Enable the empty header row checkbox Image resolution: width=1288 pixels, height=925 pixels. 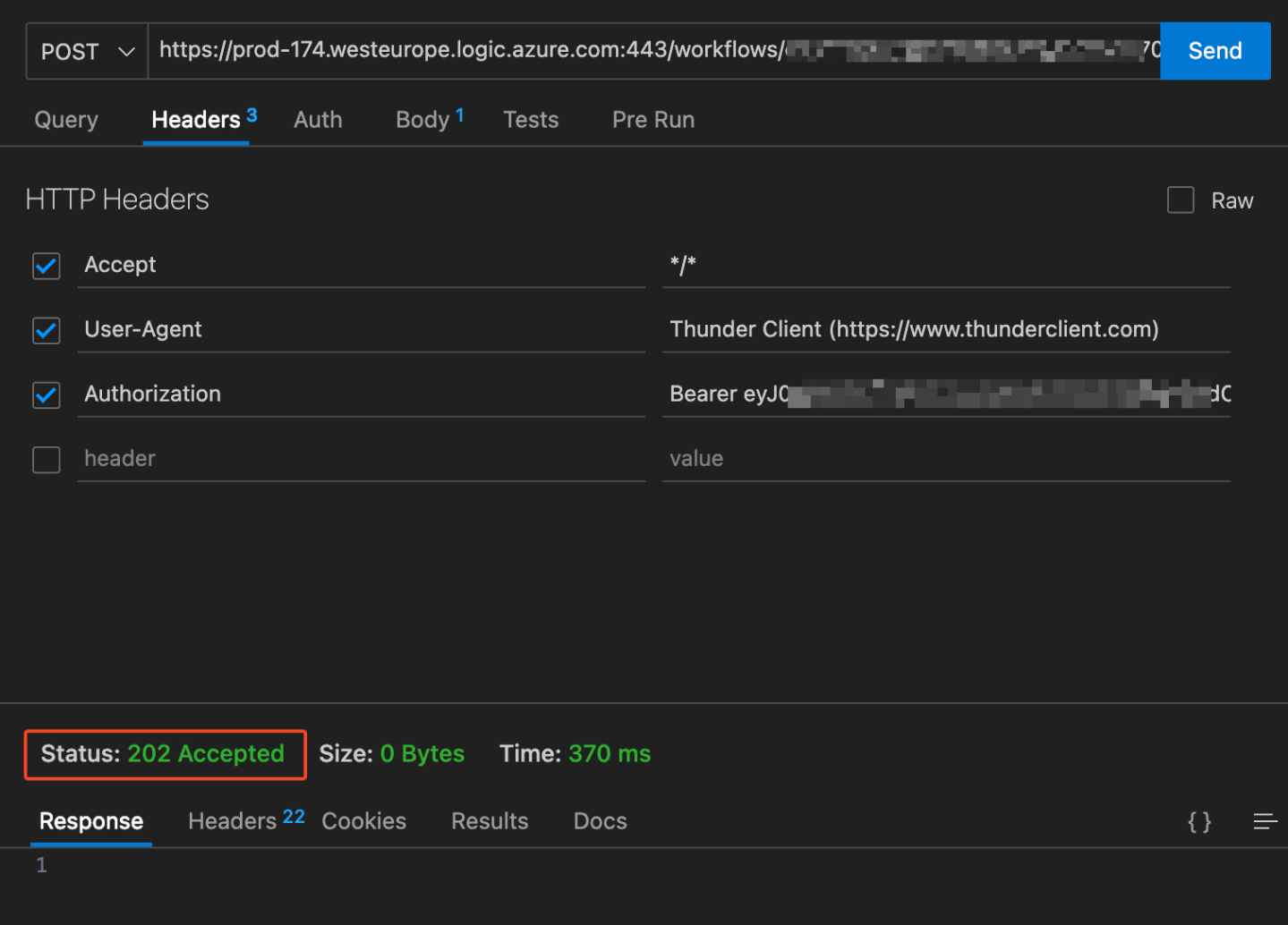tap(46, 459)
